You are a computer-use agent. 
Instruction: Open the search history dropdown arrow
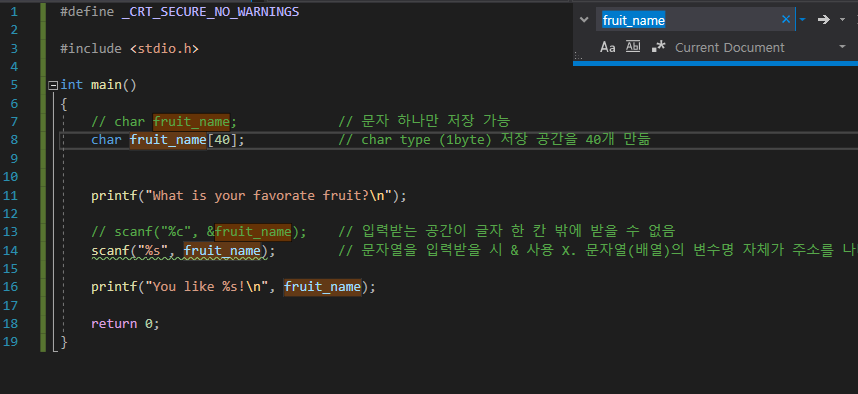[x=802, y=20]
